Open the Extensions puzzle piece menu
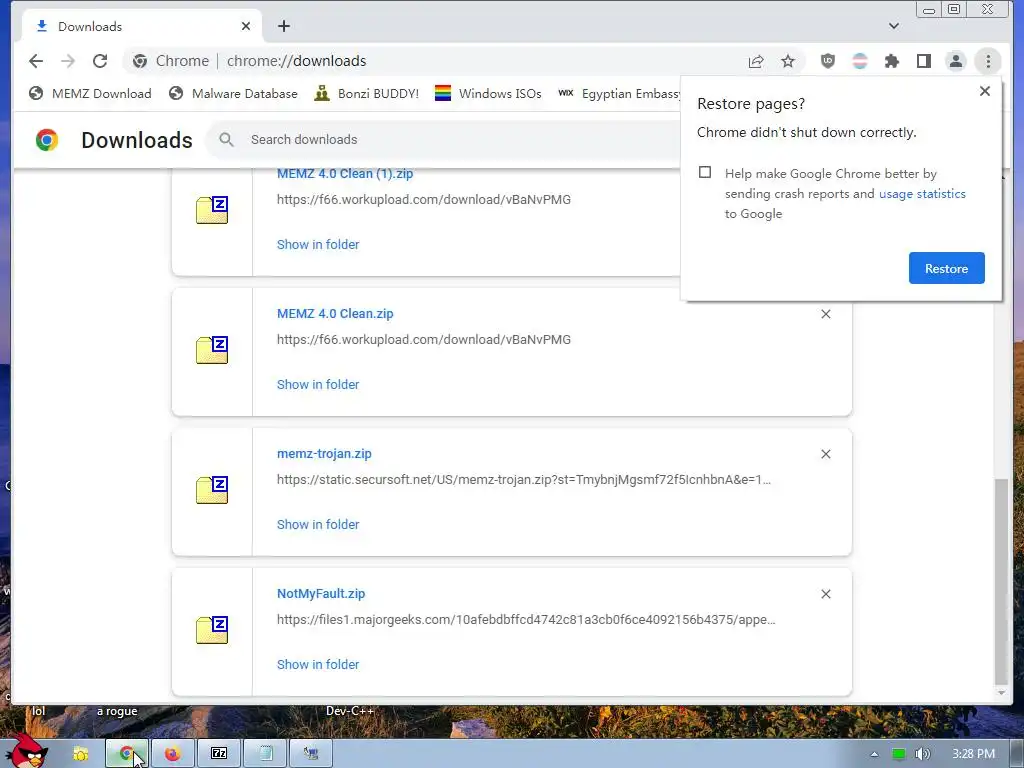Image resolution: width=1024 pixels, height=768 pixels. point(891,61)
